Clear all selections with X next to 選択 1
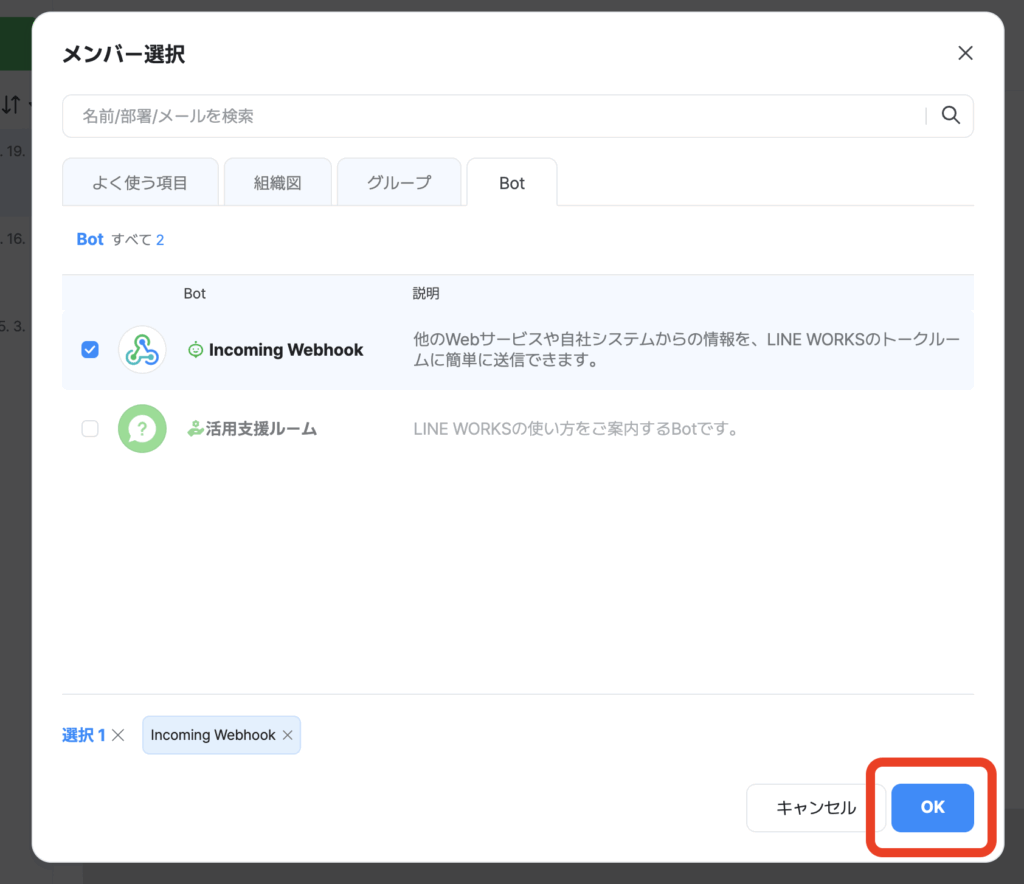Viewport: 1024px width, 884px height. click(118, 735)
